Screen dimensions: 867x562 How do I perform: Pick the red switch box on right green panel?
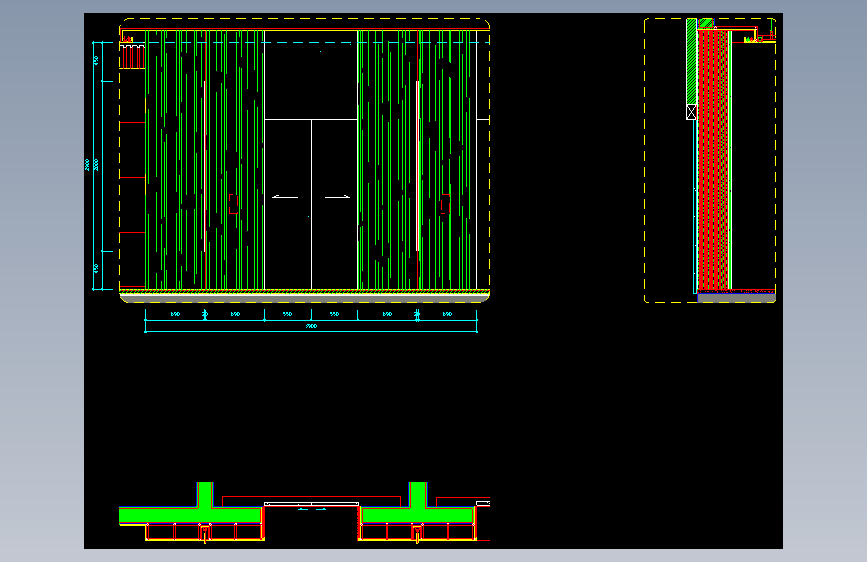(445, 204)
